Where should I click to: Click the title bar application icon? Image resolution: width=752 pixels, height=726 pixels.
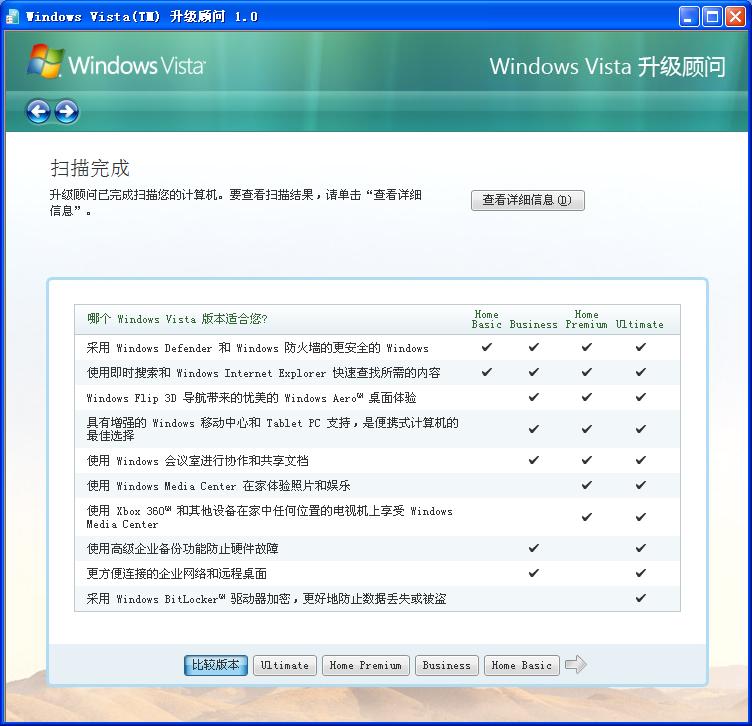(12, 17)
